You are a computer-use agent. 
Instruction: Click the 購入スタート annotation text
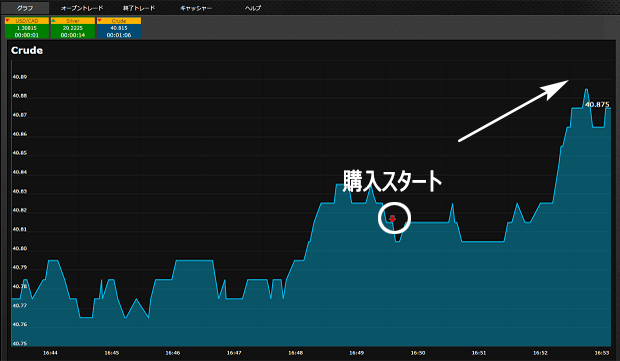392,181
